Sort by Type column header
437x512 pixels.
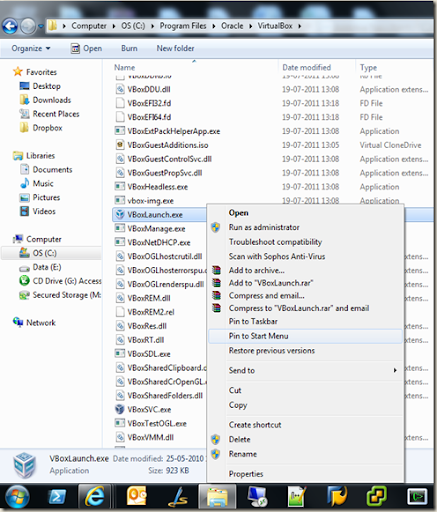coord(368,68)
